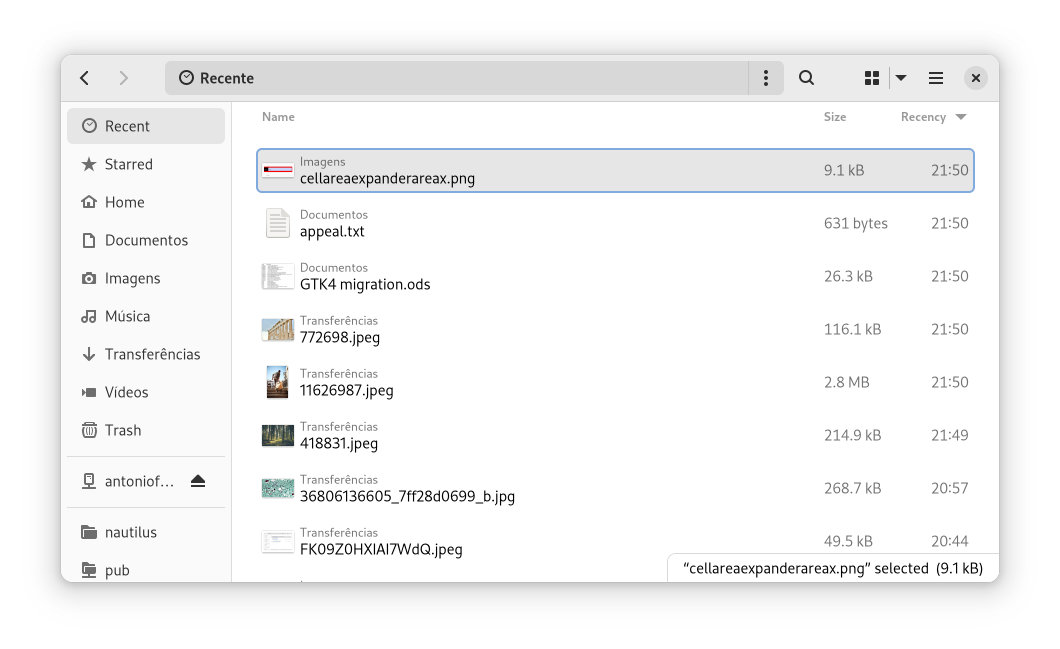
Task: Open Documentos in the sidebar
Action: (x=146, y=240)
